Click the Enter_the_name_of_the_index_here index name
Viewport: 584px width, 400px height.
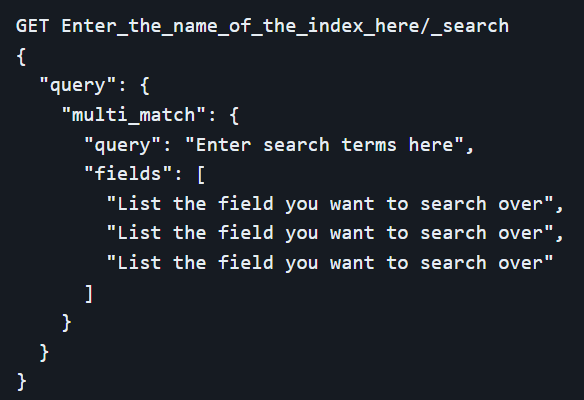(241, 26)
